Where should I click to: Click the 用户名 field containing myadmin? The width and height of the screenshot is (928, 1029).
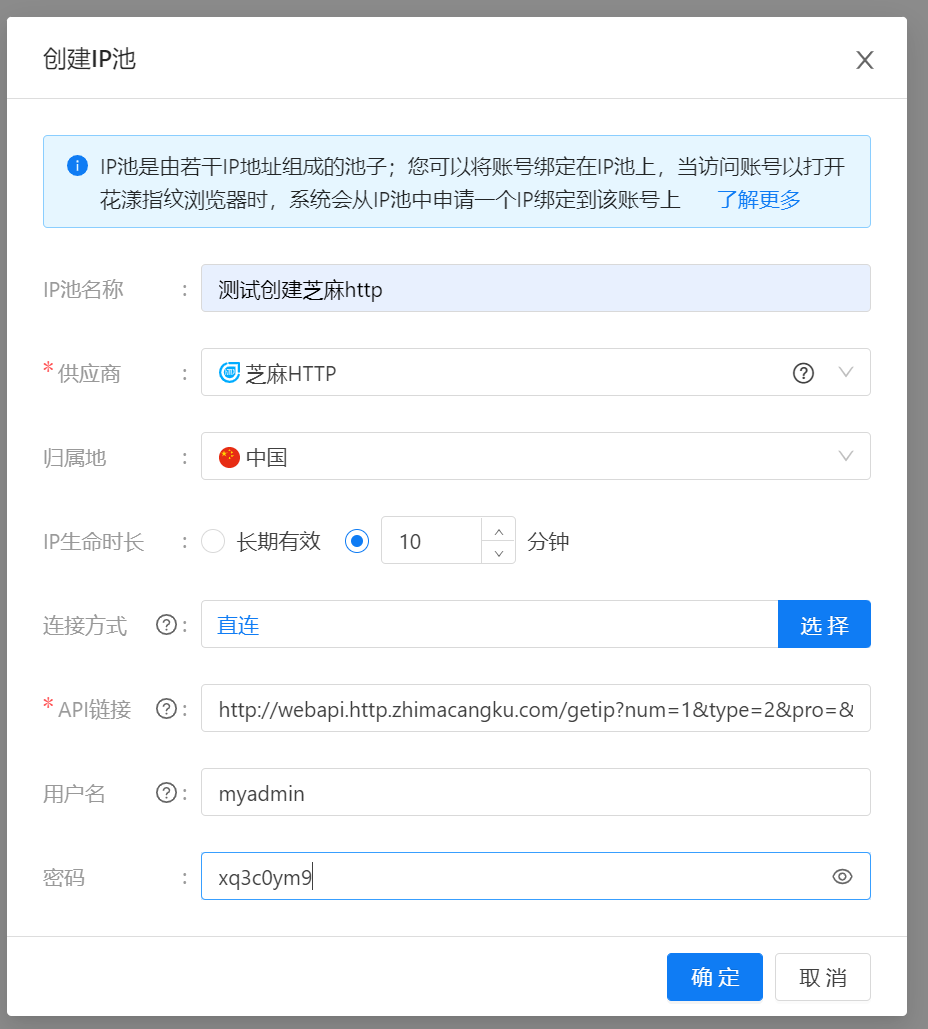(x=536, y=792)
